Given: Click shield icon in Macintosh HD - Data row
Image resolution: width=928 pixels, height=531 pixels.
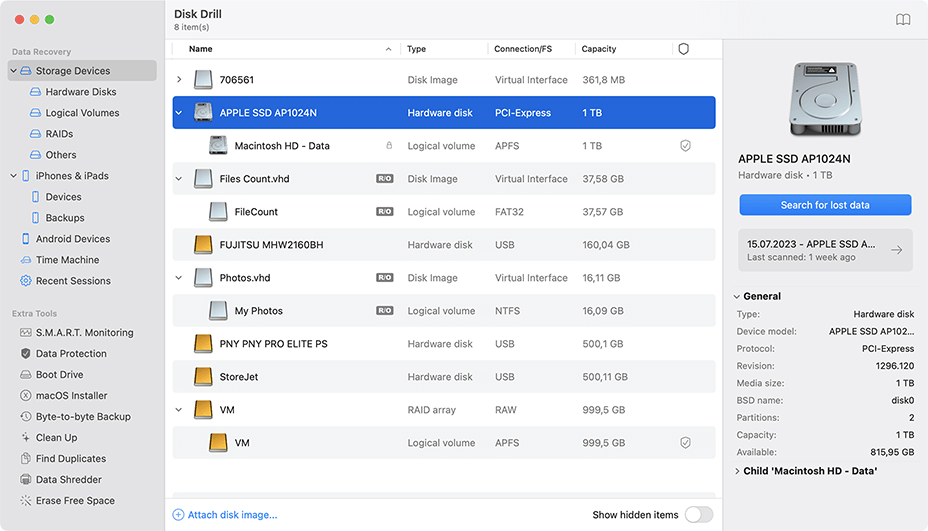Looking at the screenshot, I should pyautogui.click(x=685, y=146).
